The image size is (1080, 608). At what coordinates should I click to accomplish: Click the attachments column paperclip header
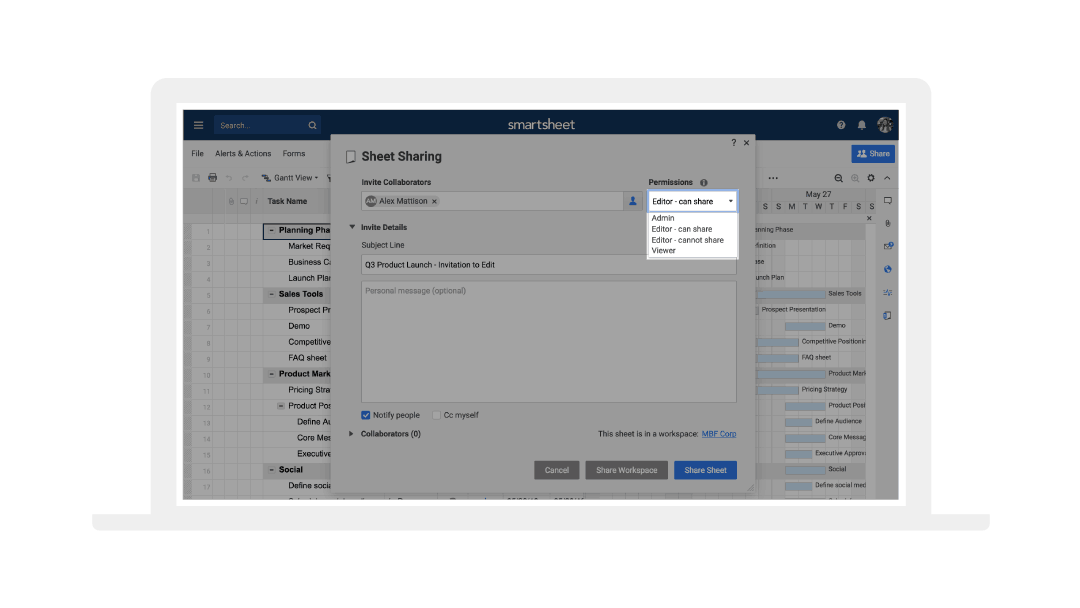tap(231, 201)
